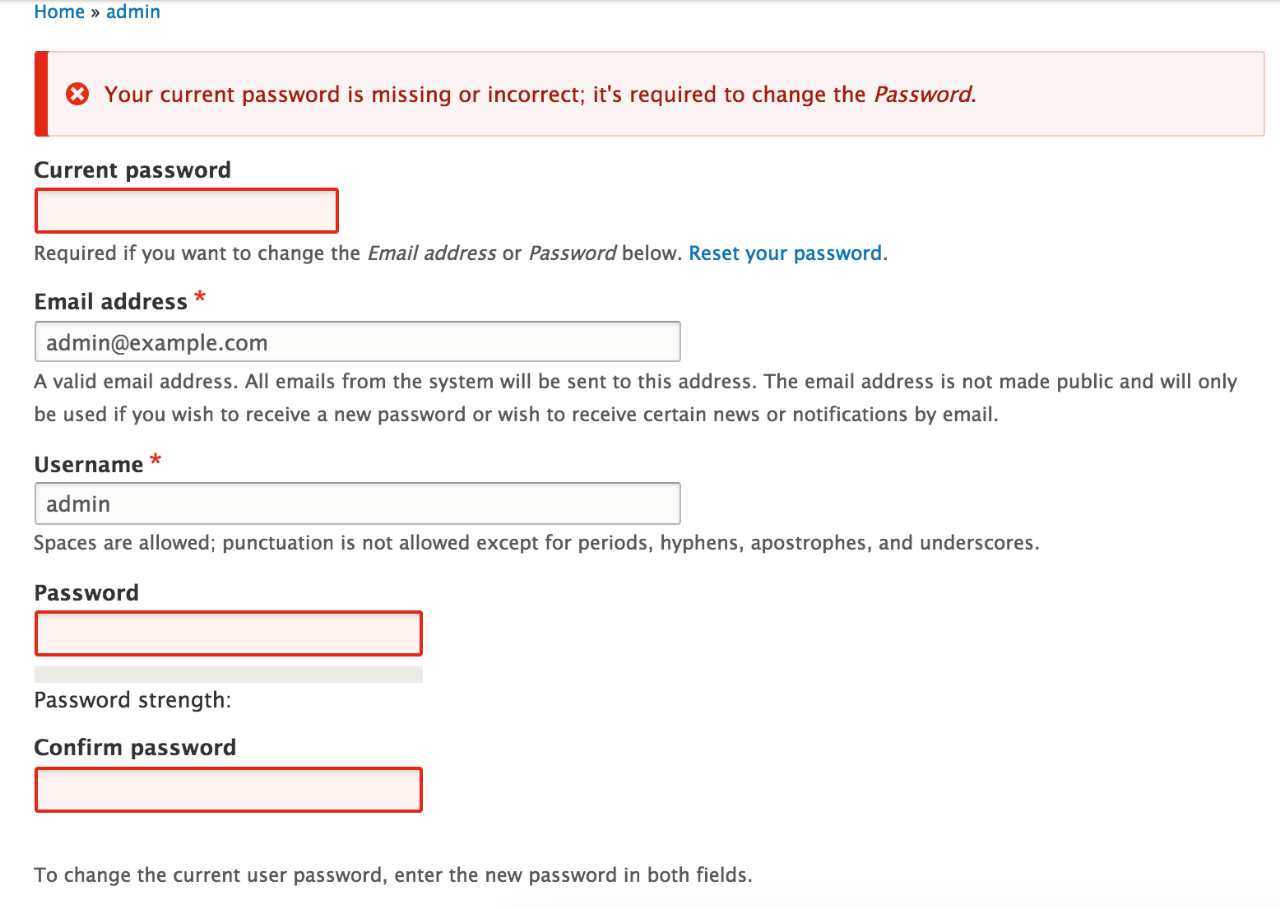Image resolution: width=1280 pixels, height=909 pixels.
Task: Click the red error X icon
Action: pos(77,95)
